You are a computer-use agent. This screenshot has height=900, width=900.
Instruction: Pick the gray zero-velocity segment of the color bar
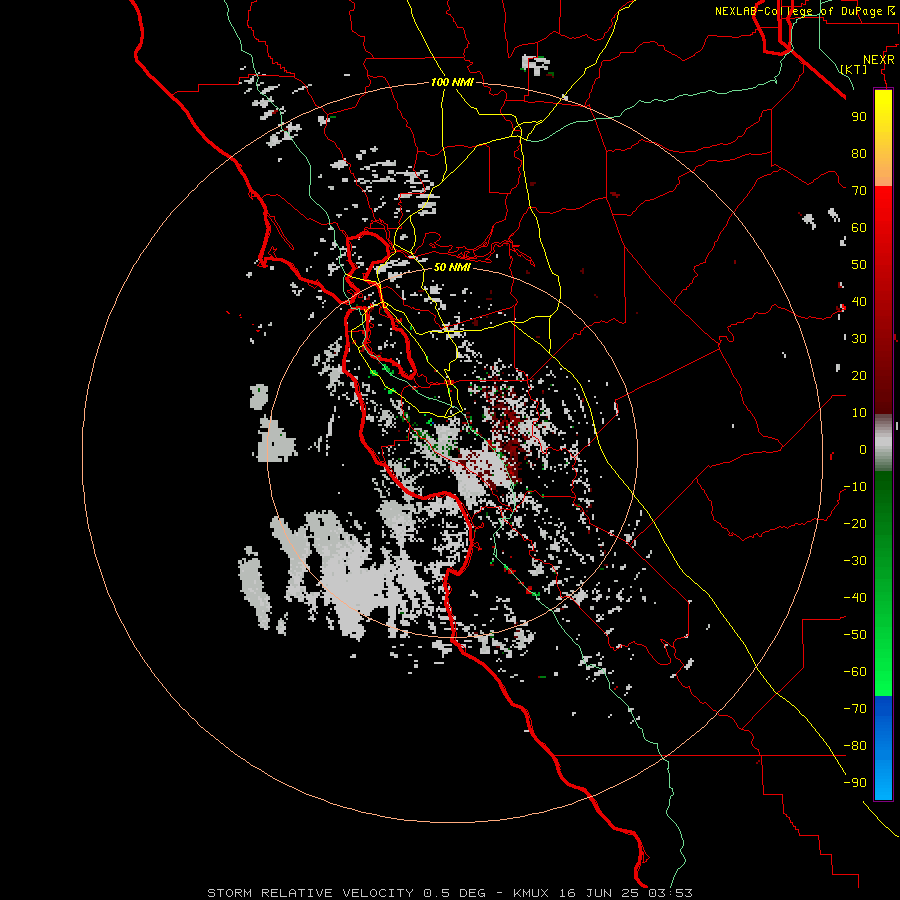[883, 443]
